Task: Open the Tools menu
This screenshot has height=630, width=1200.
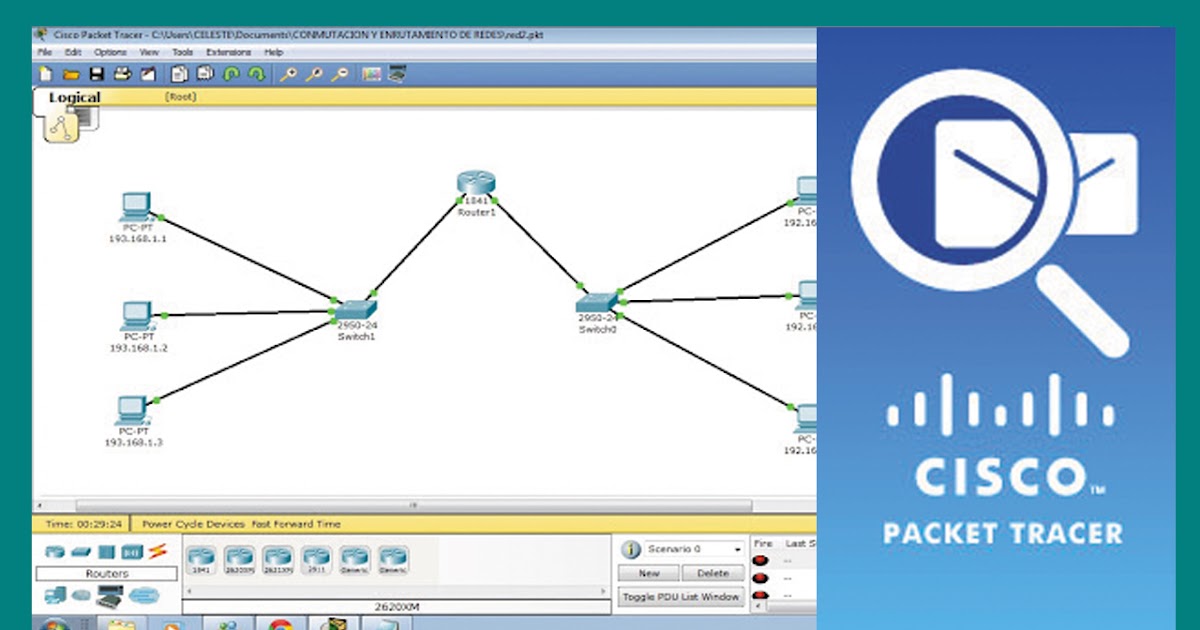Action: pos(185,51)
